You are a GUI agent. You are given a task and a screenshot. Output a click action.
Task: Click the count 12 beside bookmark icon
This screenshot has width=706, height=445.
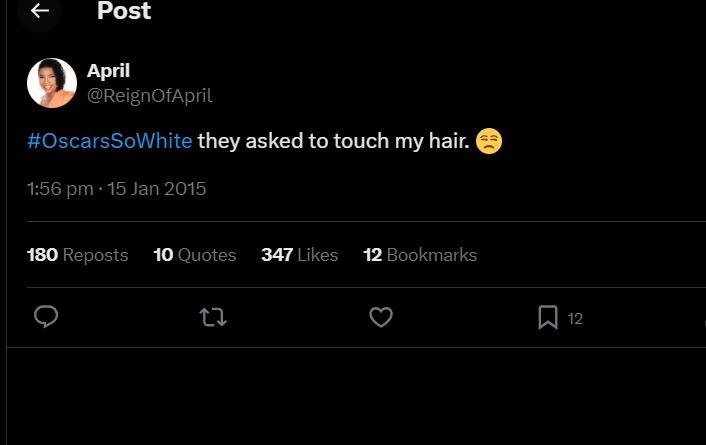pyautogui.click(x=575, y=318)
